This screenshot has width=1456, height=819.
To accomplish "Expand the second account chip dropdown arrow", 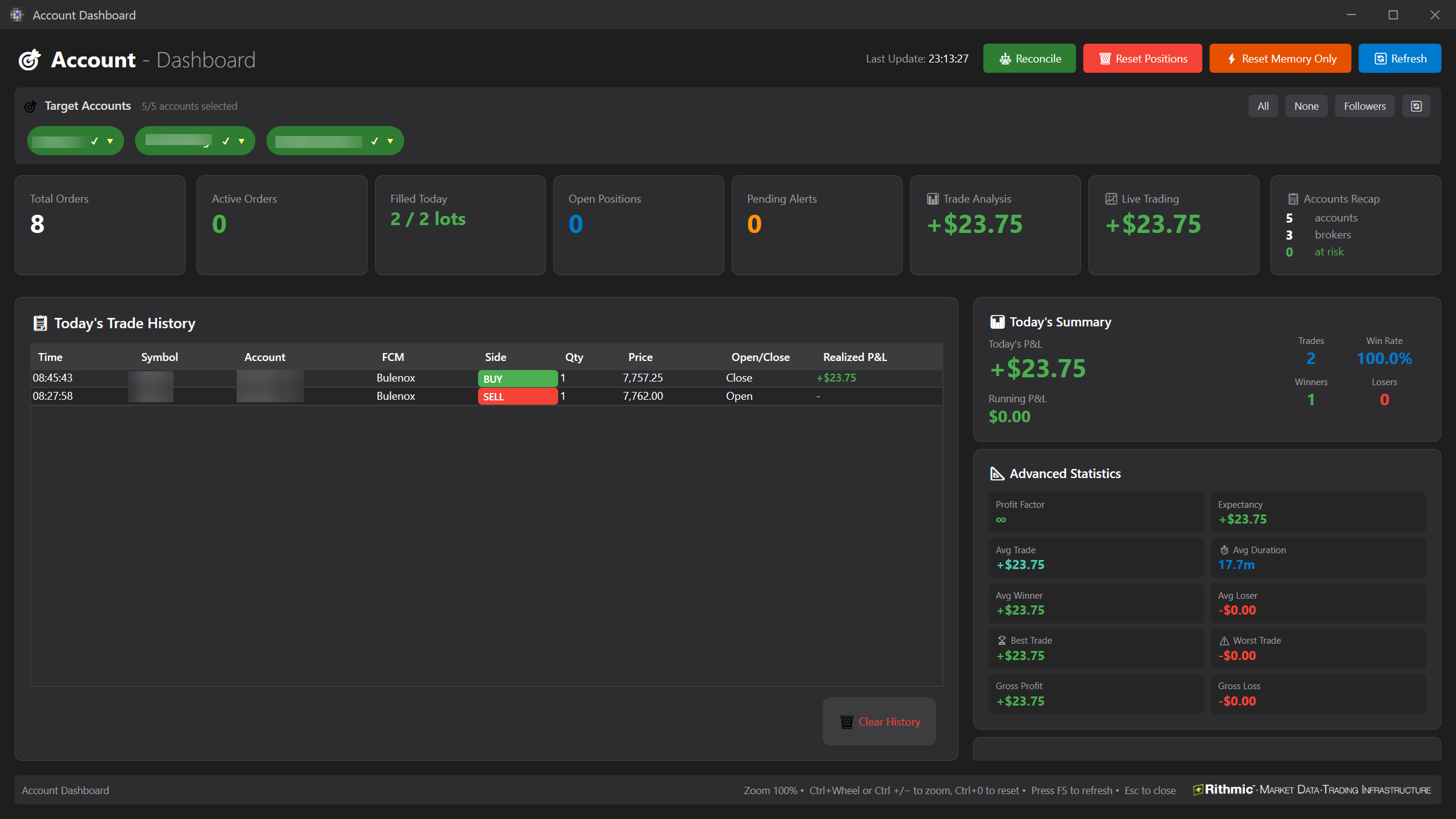I will [x=241, y=141].
